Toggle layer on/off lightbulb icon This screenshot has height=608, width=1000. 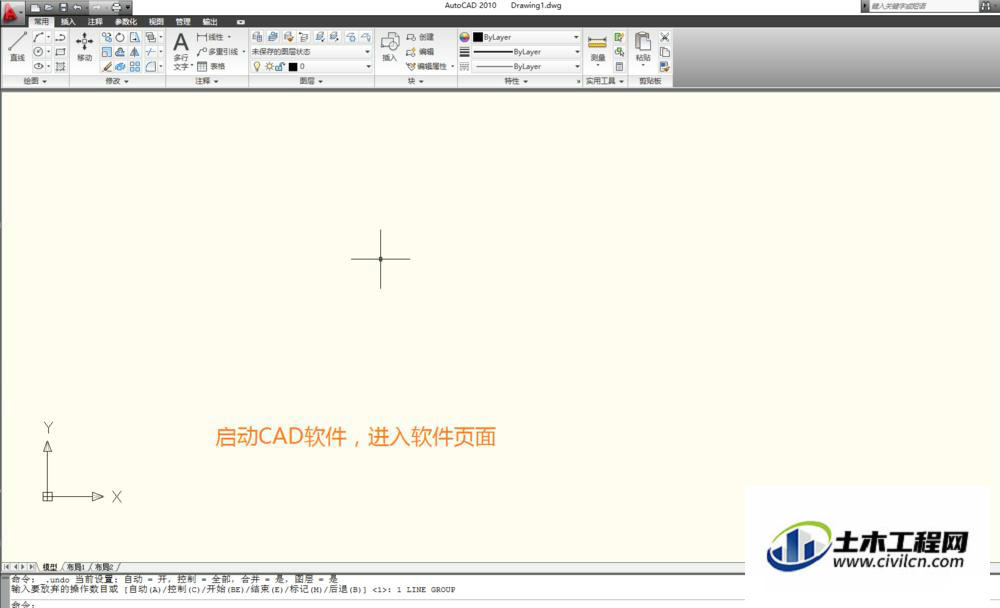pos(257,66)
